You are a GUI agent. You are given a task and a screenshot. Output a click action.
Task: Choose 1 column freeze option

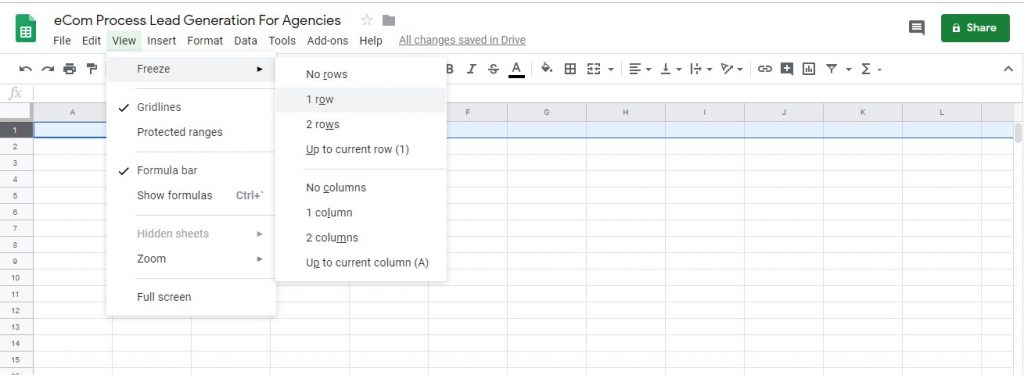click(361, 212)
